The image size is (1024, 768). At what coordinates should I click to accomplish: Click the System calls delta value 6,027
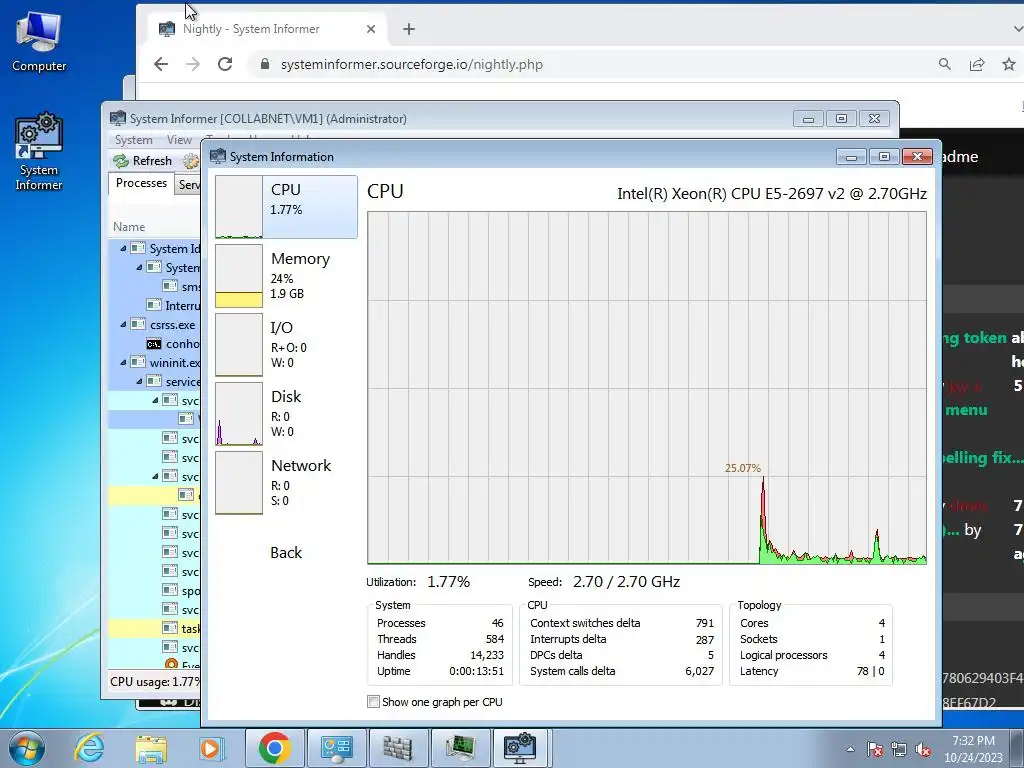pyautogui.click(x=699, y=671)
